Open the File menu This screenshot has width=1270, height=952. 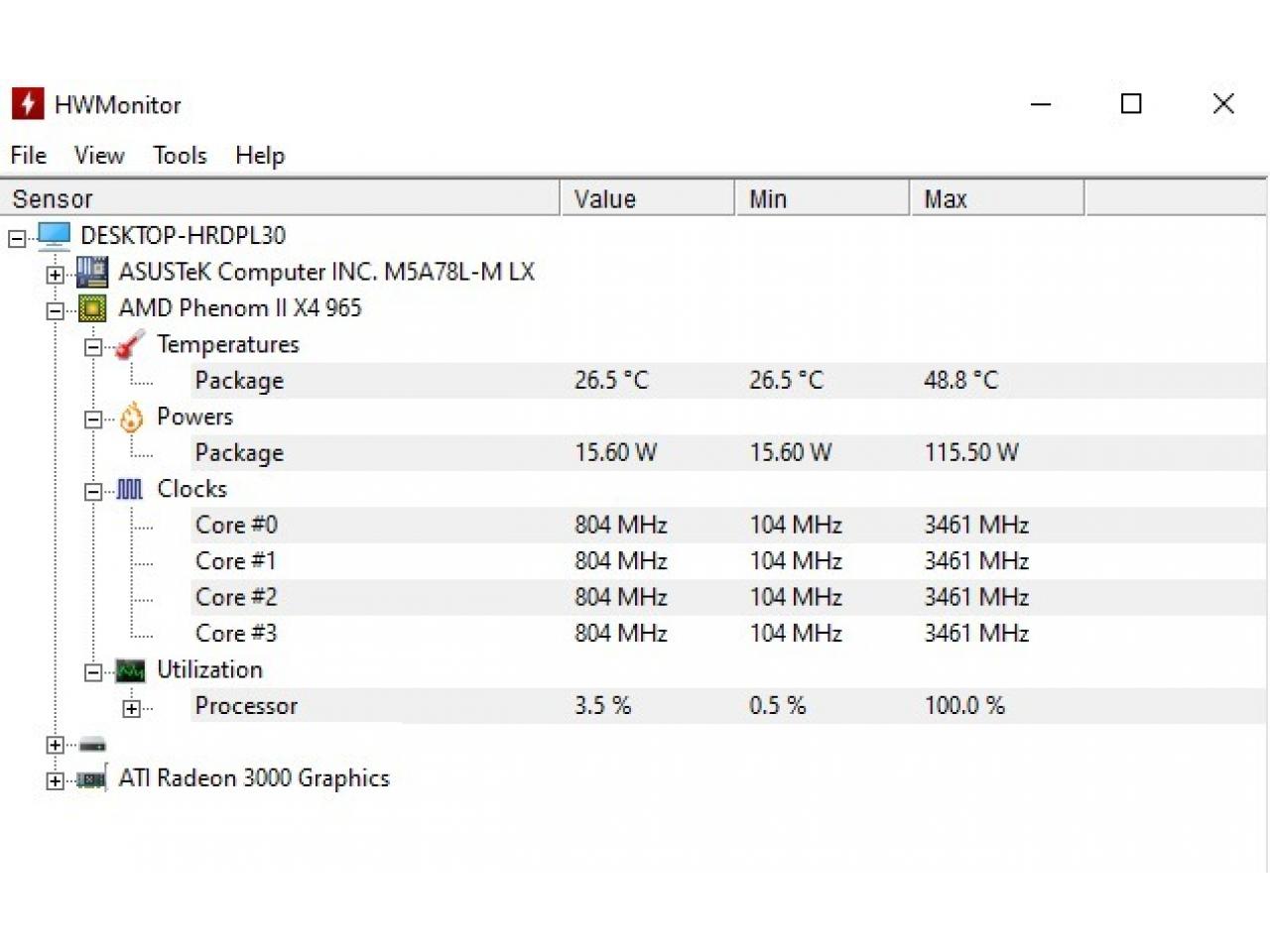click(29, 156)
